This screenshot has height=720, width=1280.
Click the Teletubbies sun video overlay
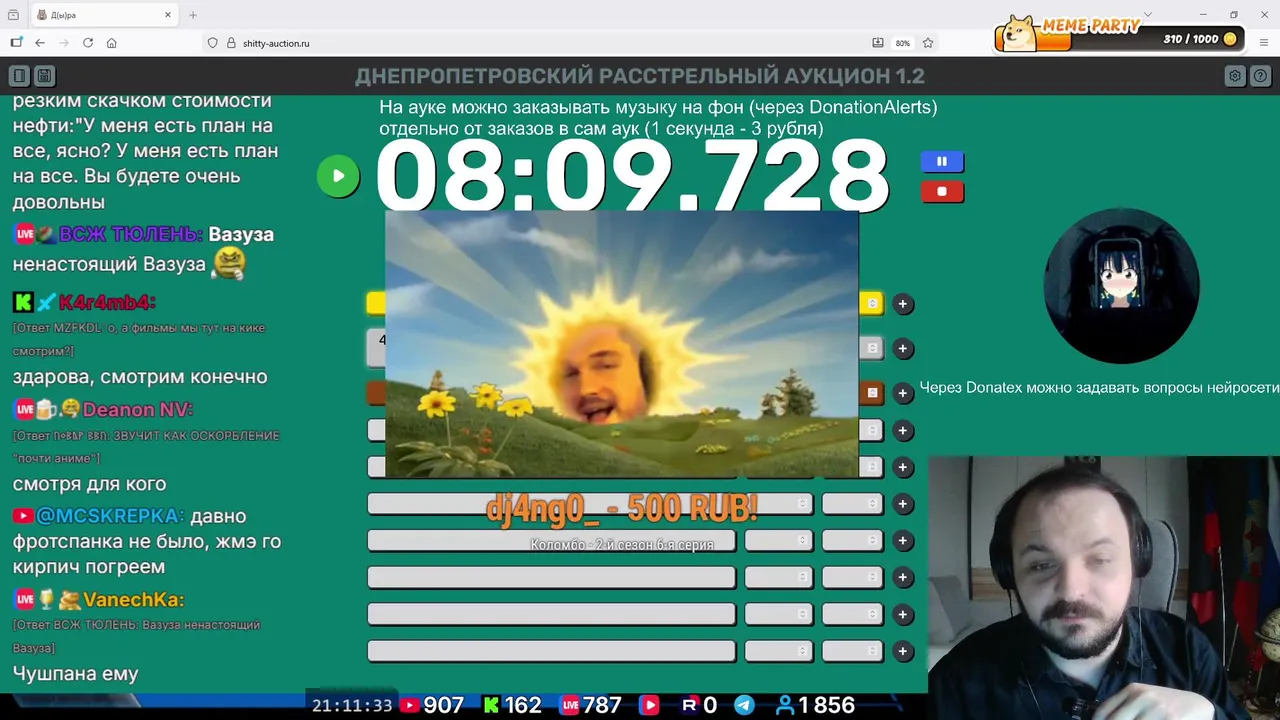tap(622, 345)
